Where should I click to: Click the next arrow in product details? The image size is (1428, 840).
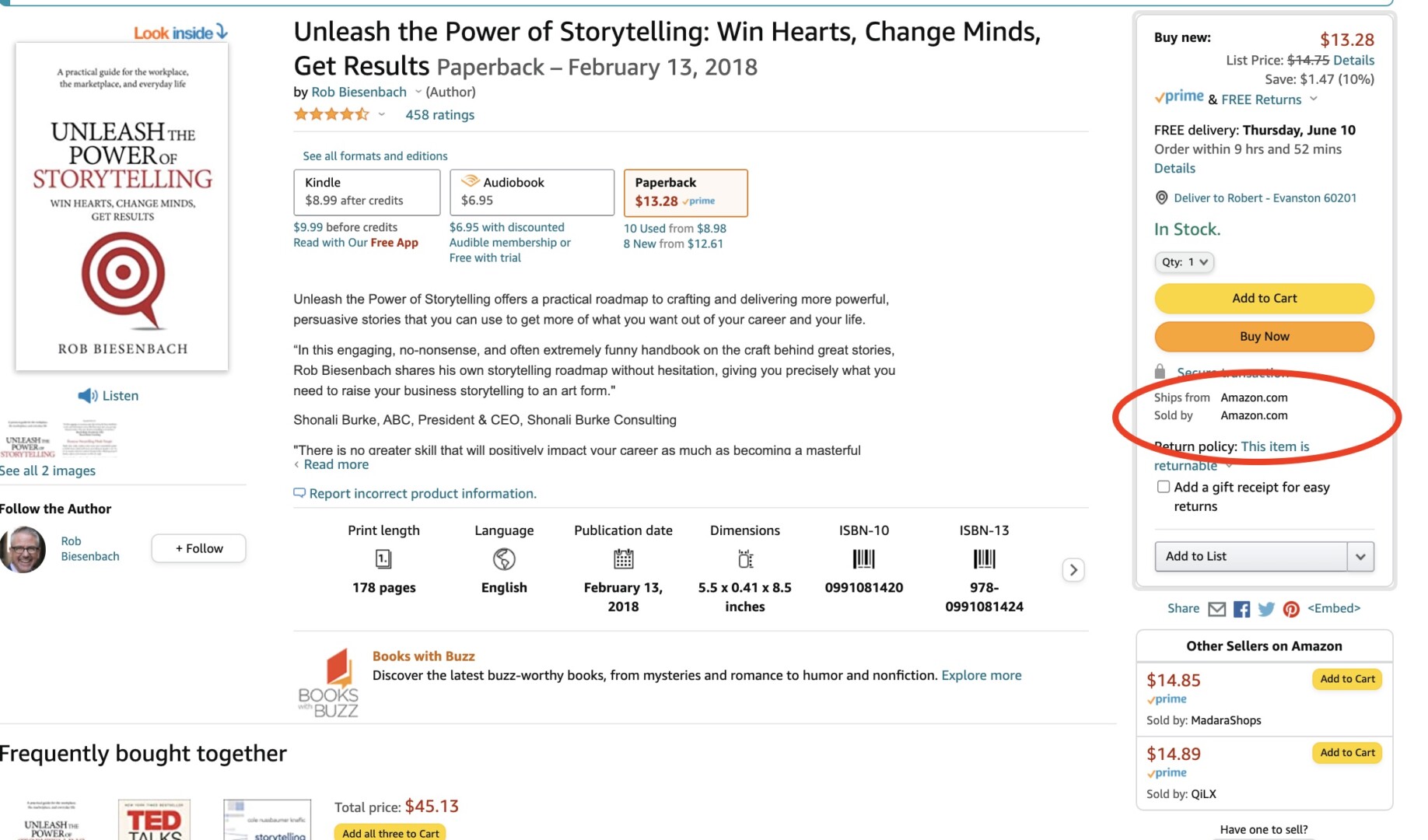1073,570
